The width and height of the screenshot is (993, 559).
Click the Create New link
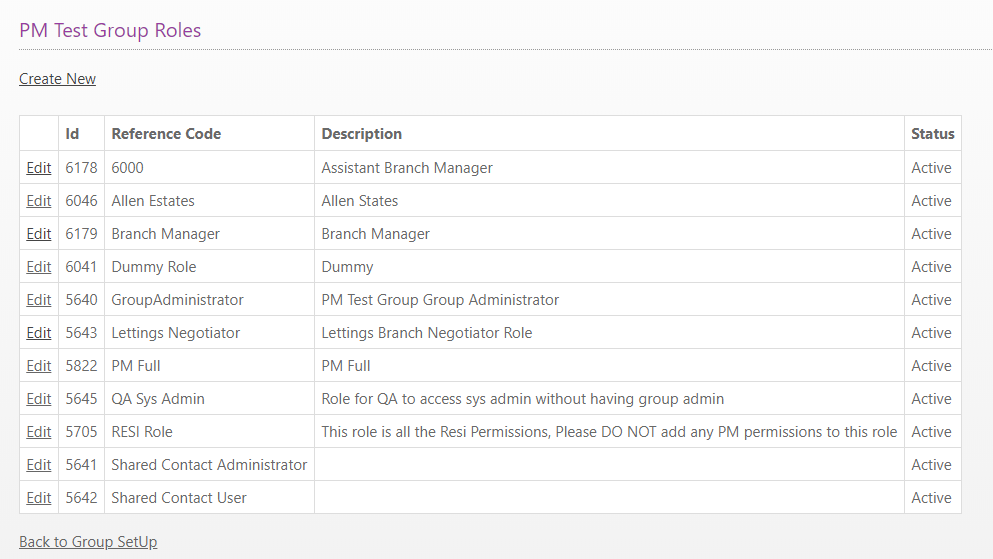[57, 79]
